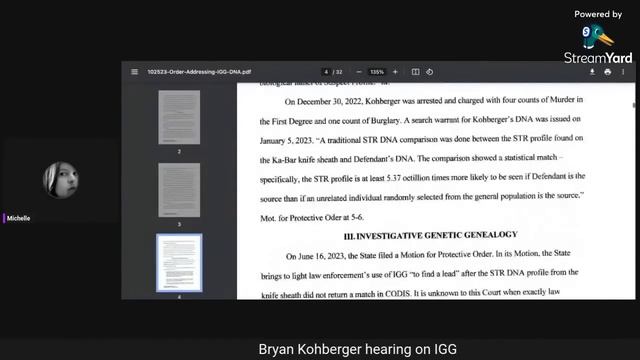Image resolution: width=640 pixels, height=360 pixels.
Task: Toggle the PDF sidebar menu icon
Action: [134, 72]
